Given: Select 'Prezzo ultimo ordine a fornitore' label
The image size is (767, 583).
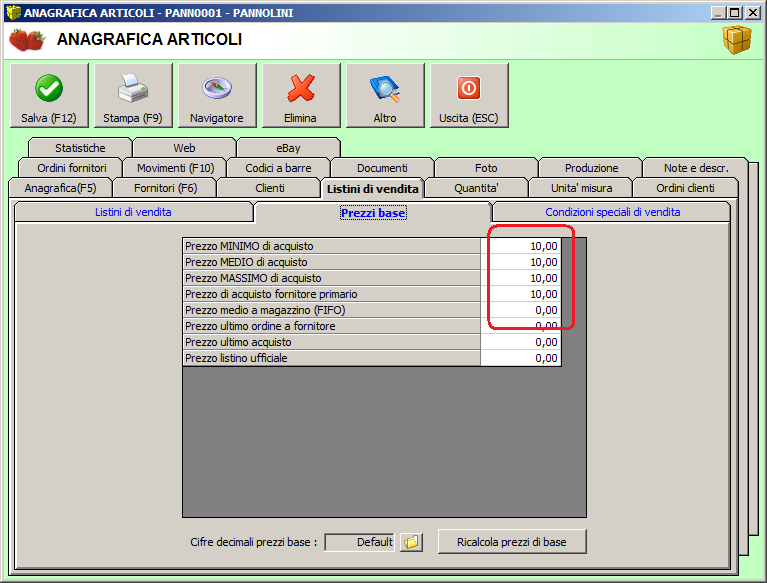Looking at the screenshot, I should coord(331,326).
